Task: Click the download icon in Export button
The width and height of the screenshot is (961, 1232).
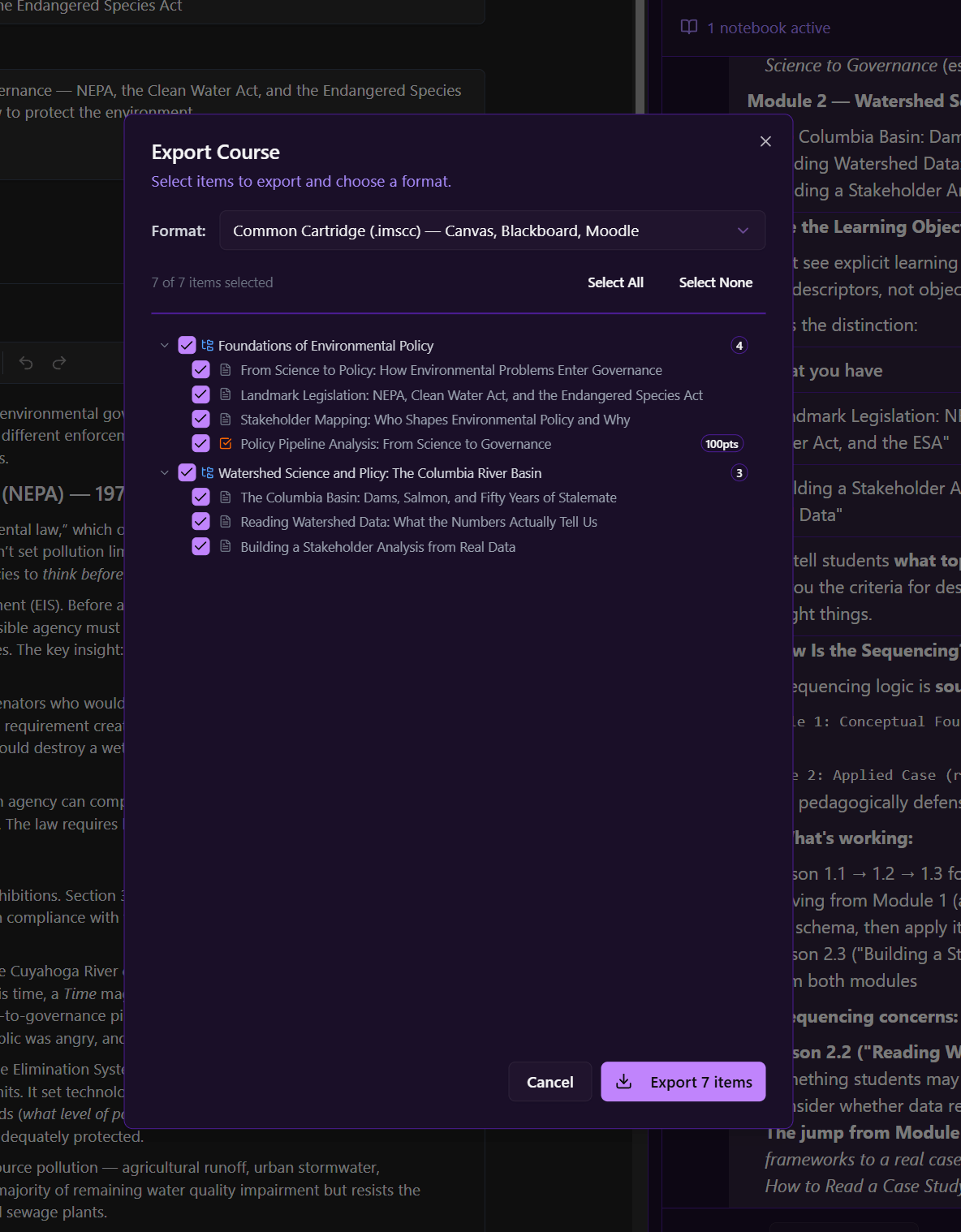Action: click(x=623, y=1081)
